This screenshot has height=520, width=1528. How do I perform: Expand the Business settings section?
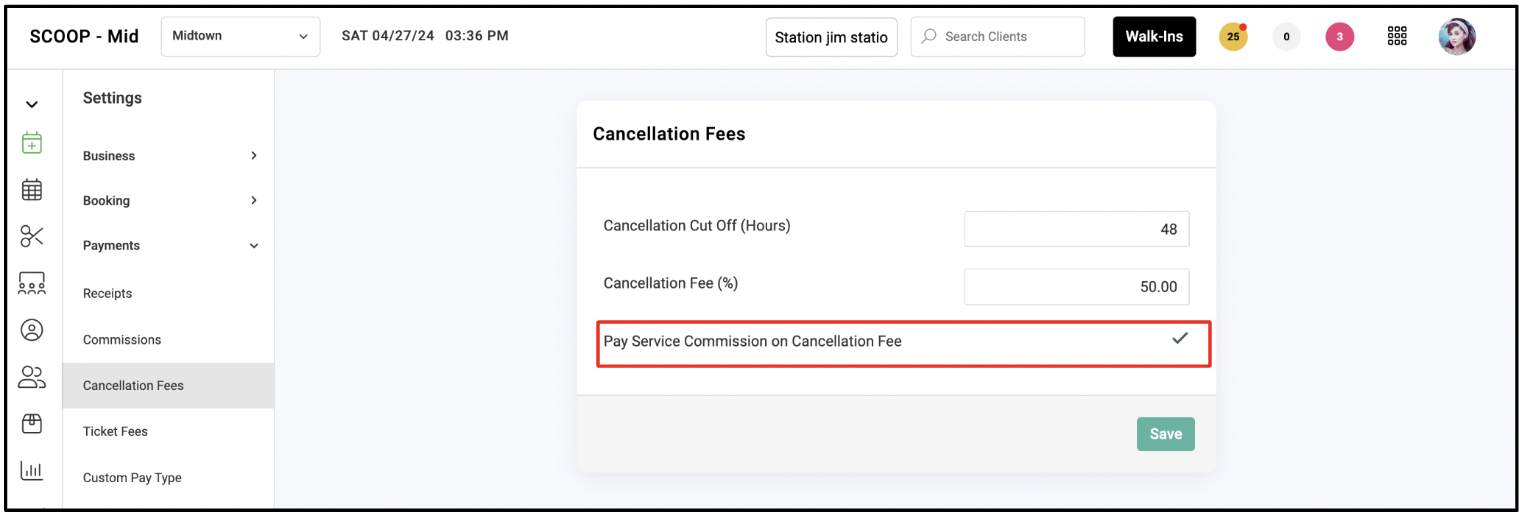coord(170,156)
